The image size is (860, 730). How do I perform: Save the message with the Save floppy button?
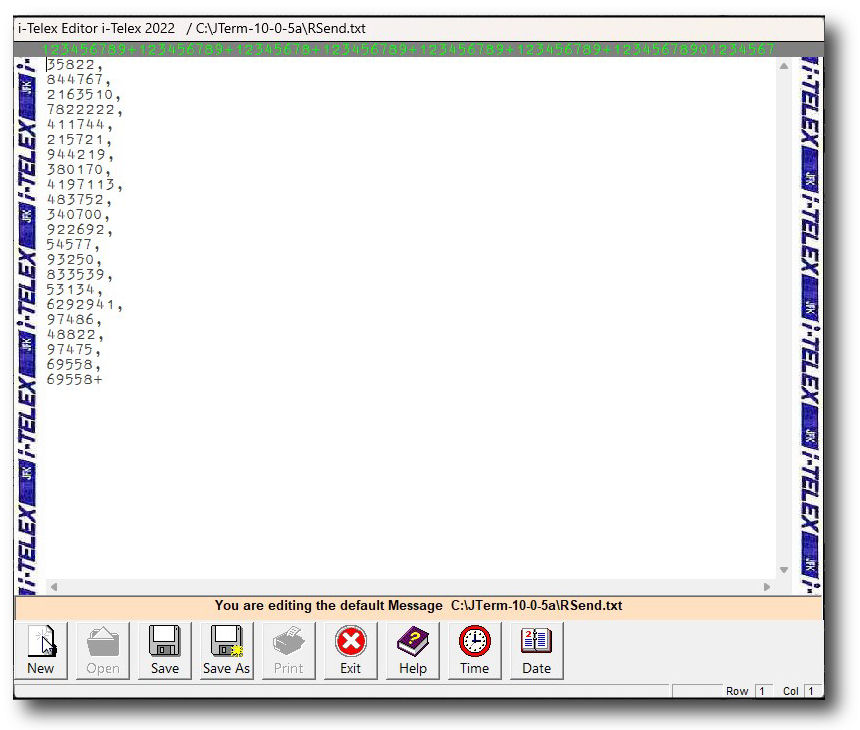(x=165, y=650)
